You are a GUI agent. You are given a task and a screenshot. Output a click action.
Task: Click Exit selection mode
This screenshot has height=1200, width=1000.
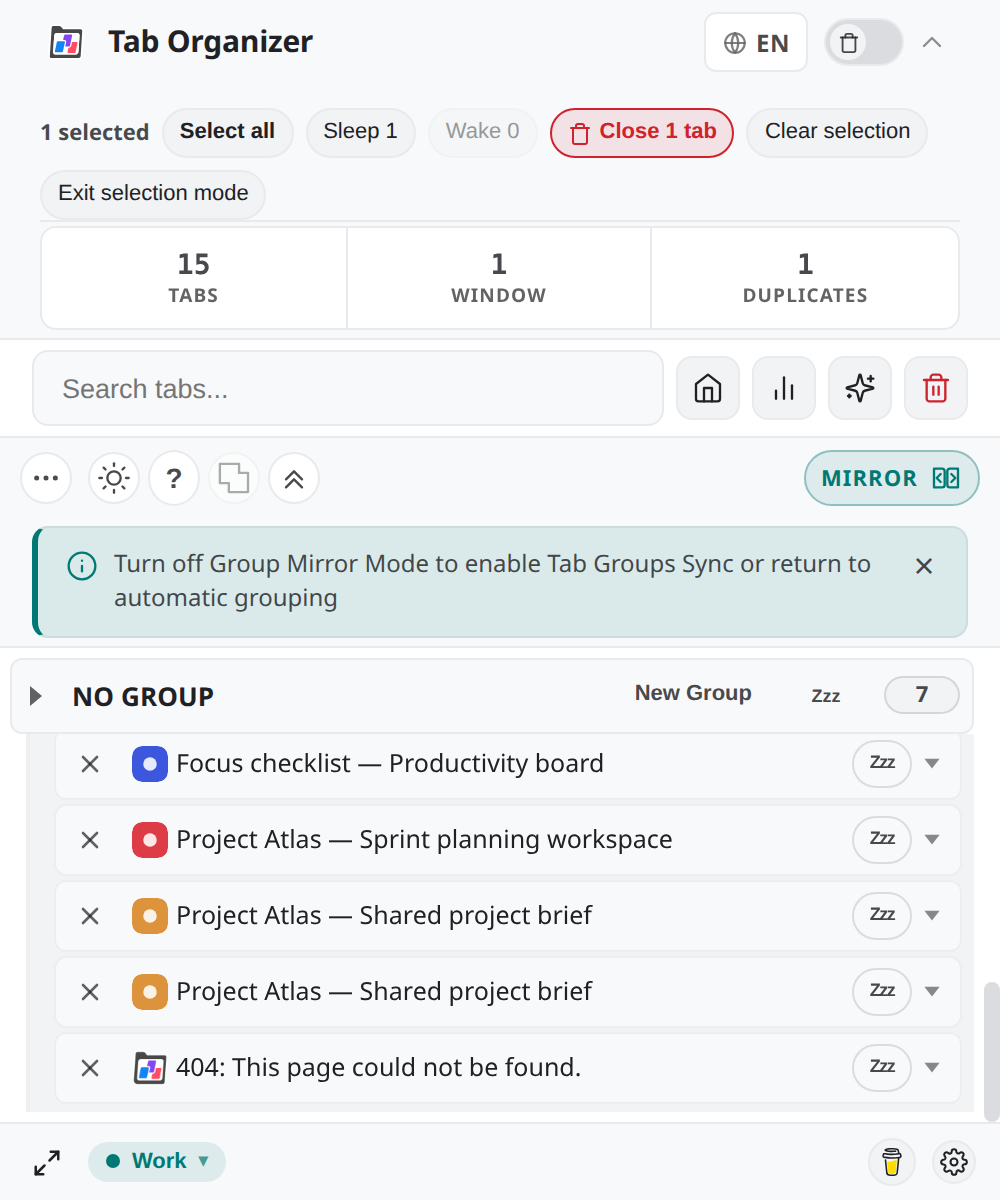click(x=153, y=194)
